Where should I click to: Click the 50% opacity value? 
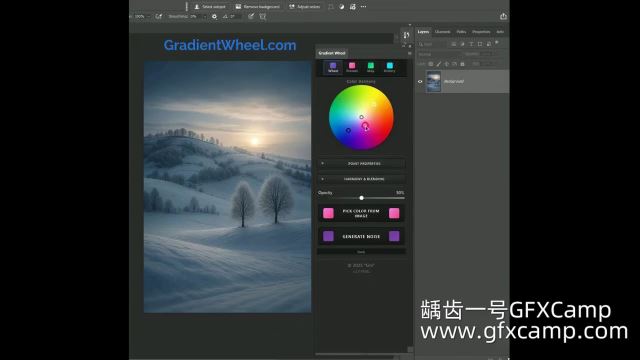point(400,193)
